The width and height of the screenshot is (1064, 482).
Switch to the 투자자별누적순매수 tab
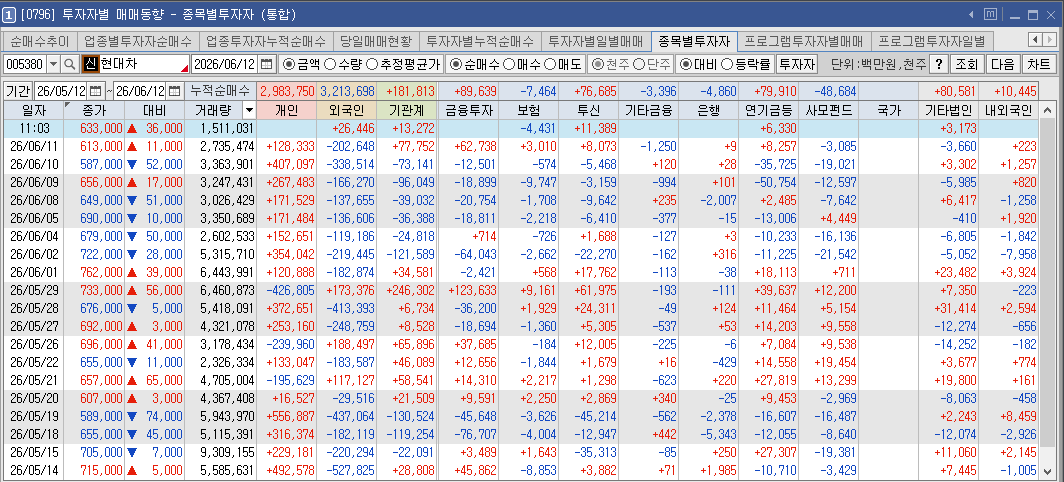(x=480, y=41)
